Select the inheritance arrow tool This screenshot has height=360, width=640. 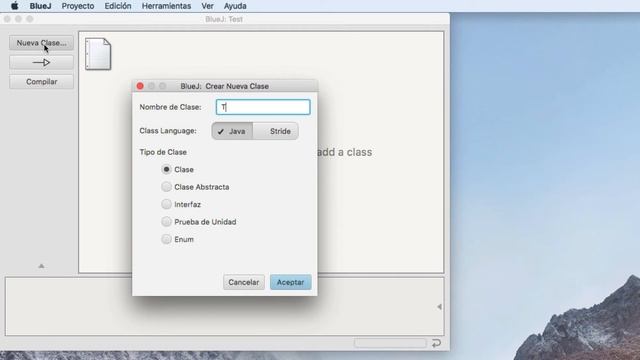tap(42, 62)
